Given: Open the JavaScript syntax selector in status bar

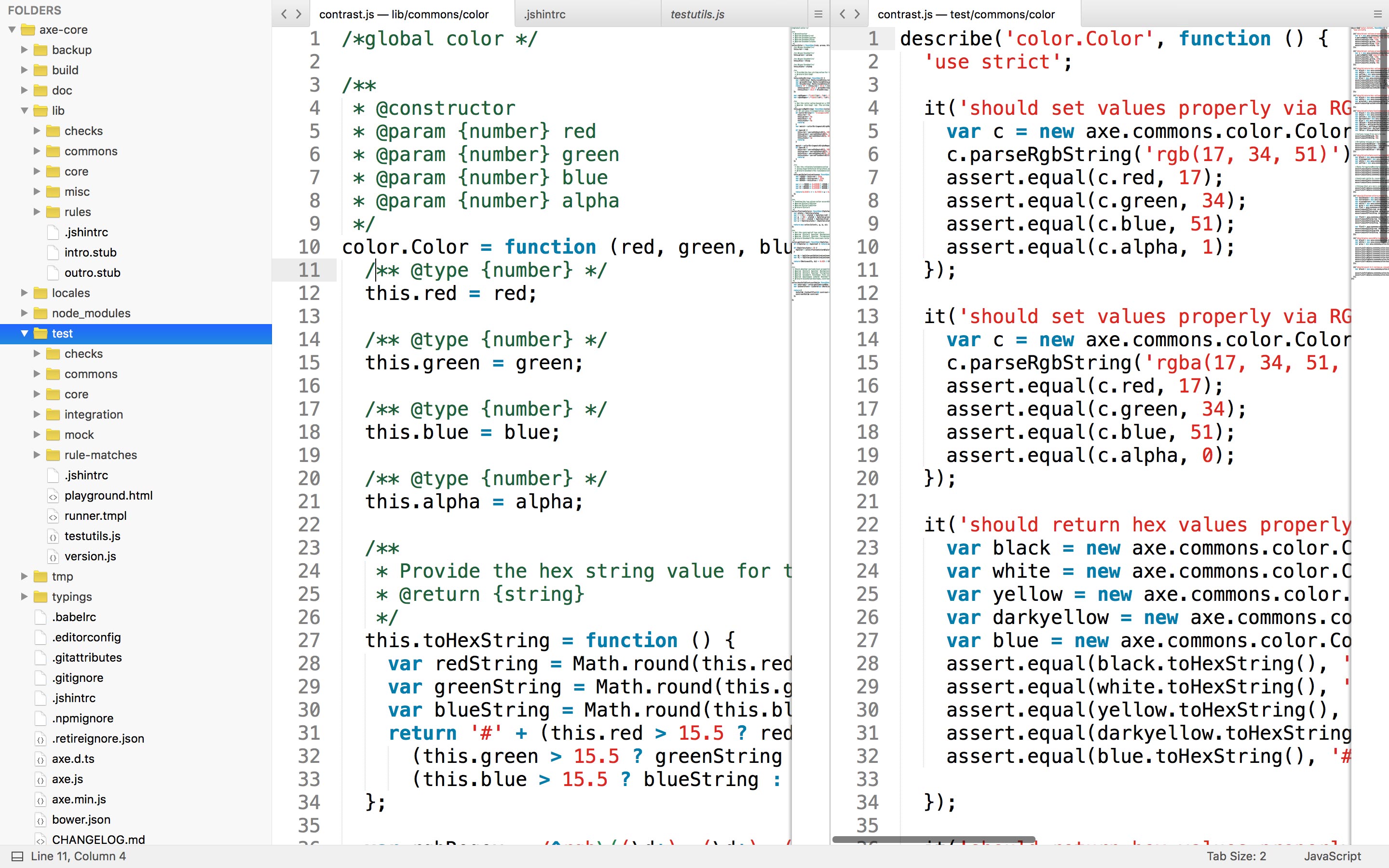Looking at the screenshot, I should click(1333, 855).
